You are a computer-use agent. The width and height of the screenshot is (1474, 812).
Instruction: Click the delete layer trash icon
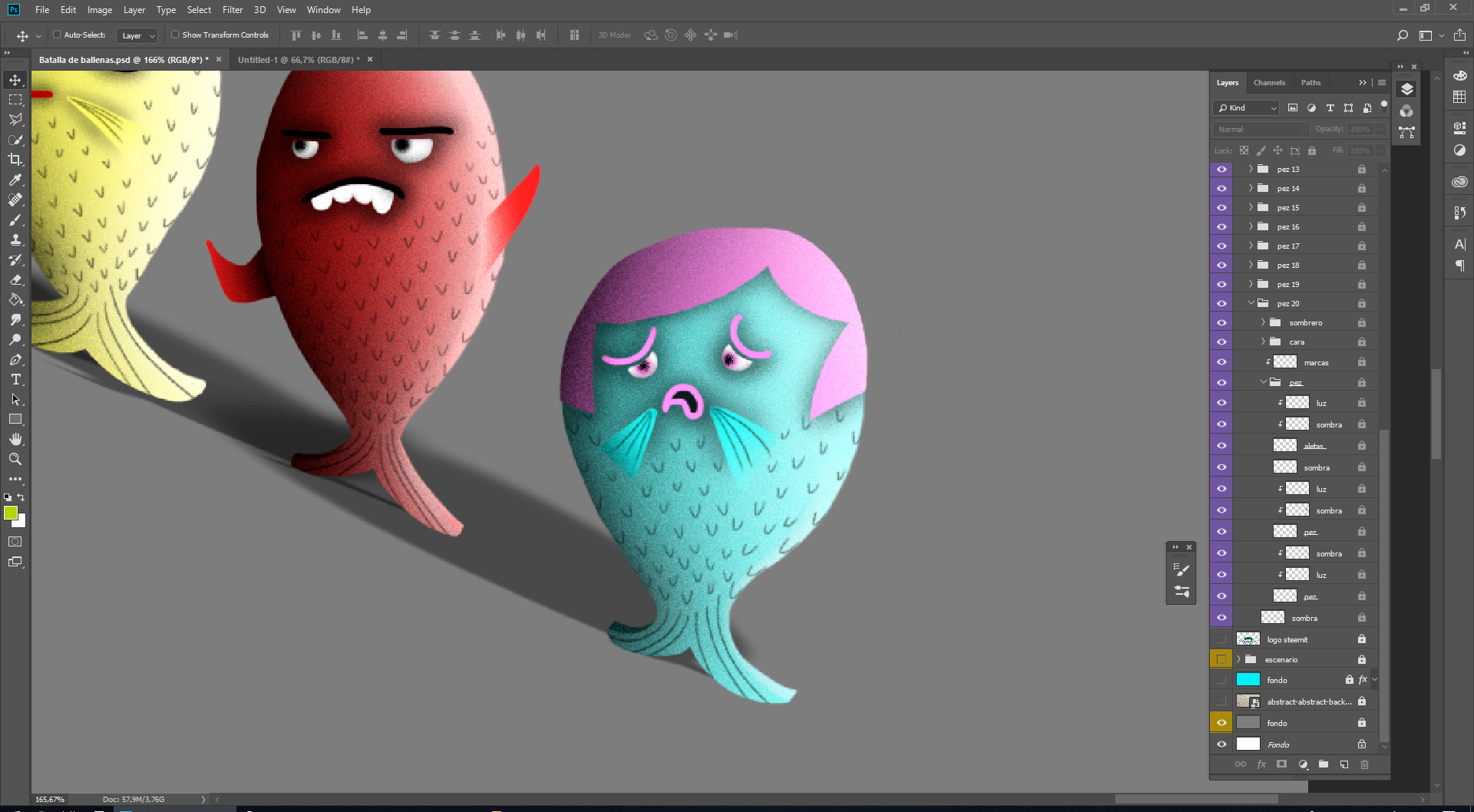[x=1364, y=764]
